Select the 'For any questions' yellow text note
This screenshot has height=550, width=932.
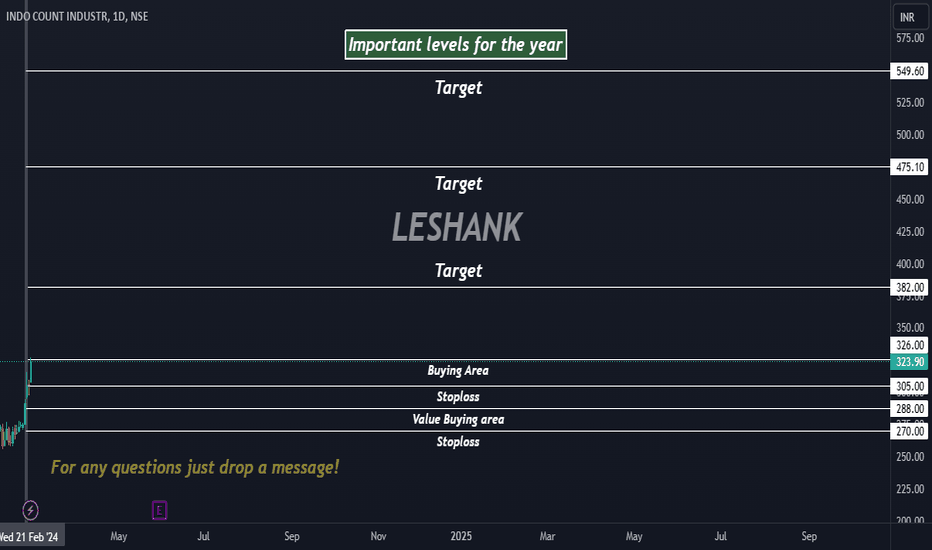[195, 467]
